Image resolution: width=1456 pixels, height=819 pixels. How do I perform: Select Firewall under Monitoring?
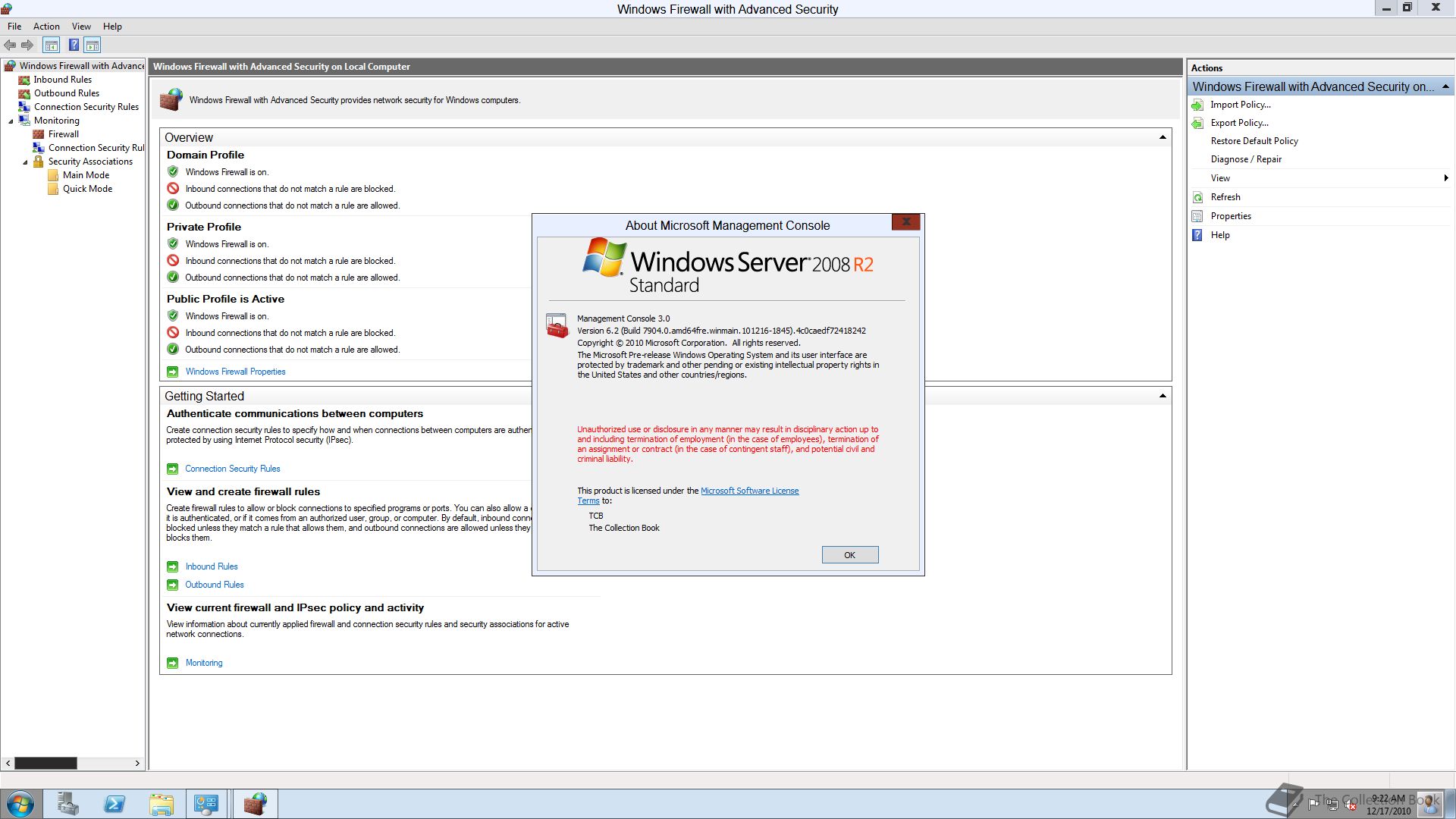(x=63, y=134)
